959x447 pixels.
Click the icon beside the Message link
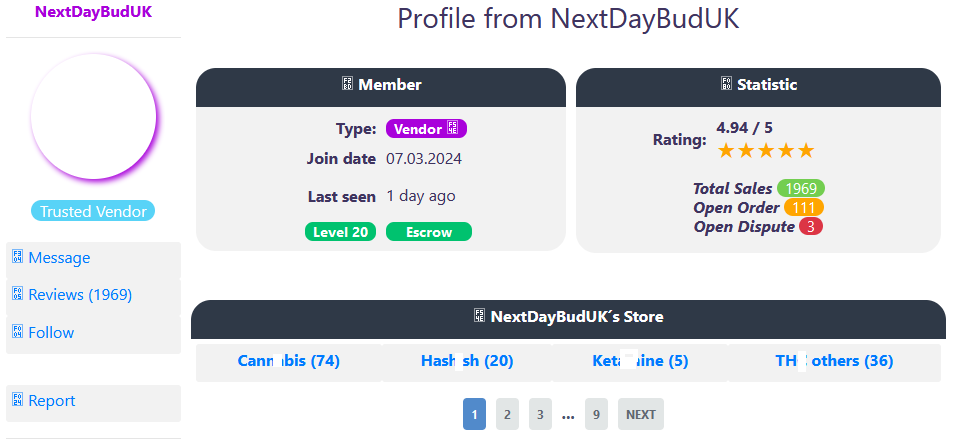17,258
